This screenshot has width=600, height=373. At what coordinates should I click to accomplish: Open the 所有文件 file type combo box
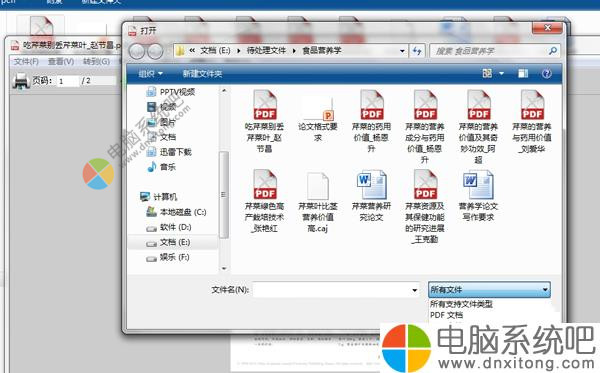coord(489,290)
